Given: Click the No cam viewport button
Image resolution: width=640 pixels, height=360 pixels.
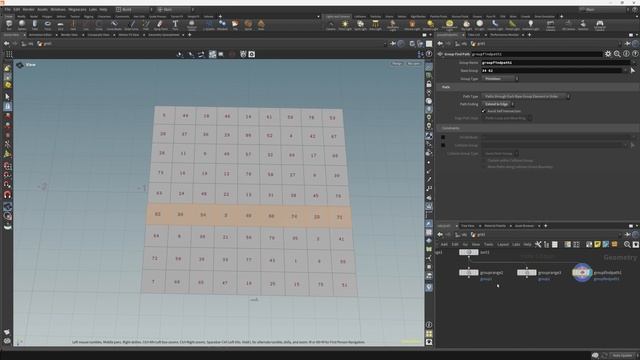Looking at the screenshot, I should [413, 64].
